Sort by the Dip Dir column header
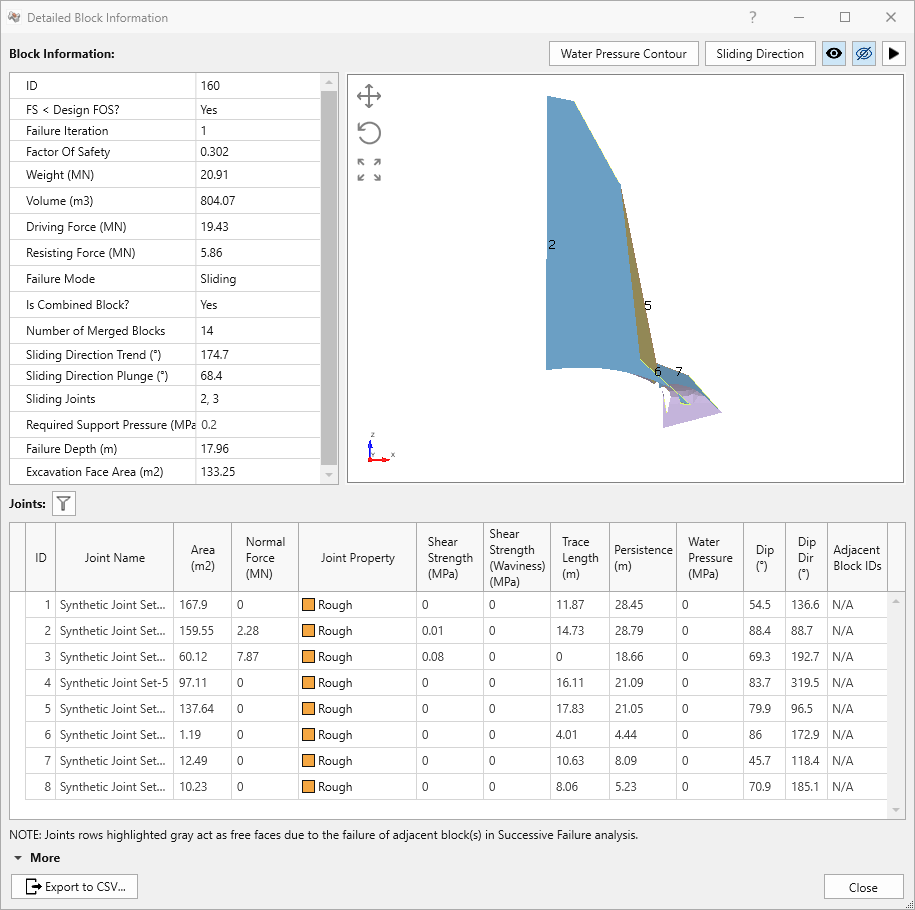The width and height of the screenshot is (915, 910). pyautogui.click(x=806, y=557)
